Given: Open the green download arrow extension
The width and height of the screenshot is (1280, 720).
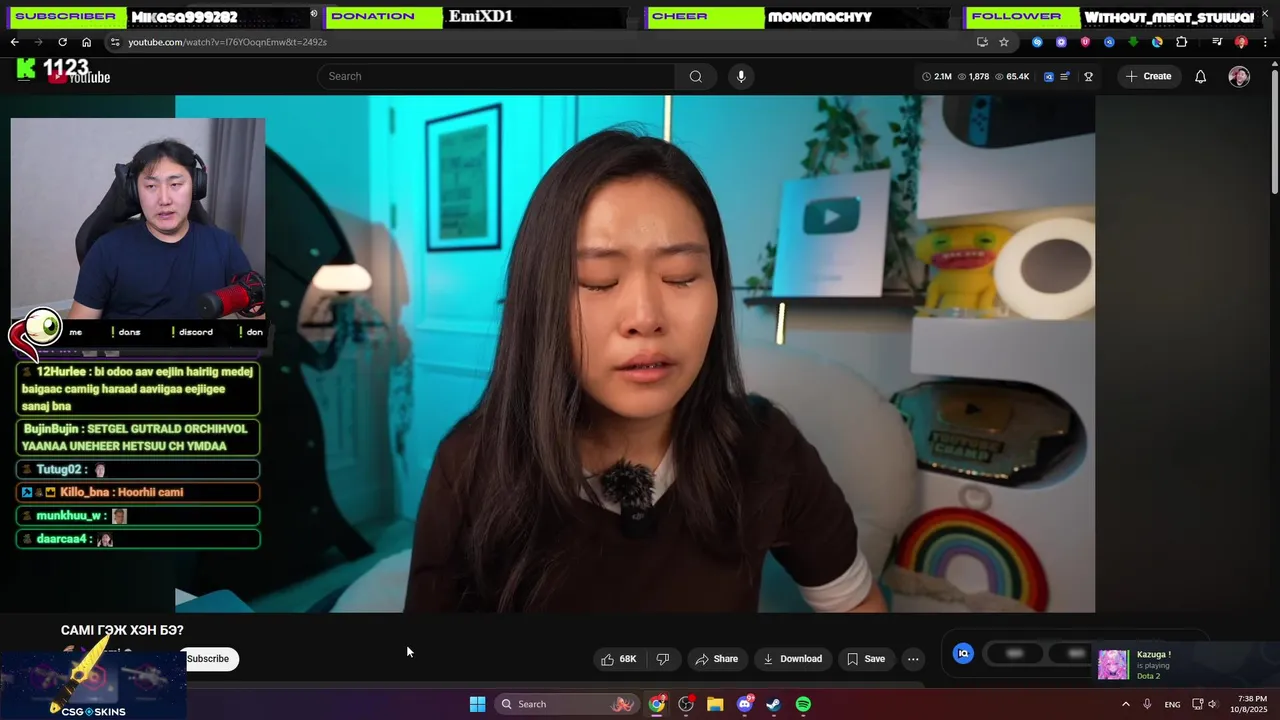Looking at the screenshot, I should pyautogui.click(x=1133, y=42).
